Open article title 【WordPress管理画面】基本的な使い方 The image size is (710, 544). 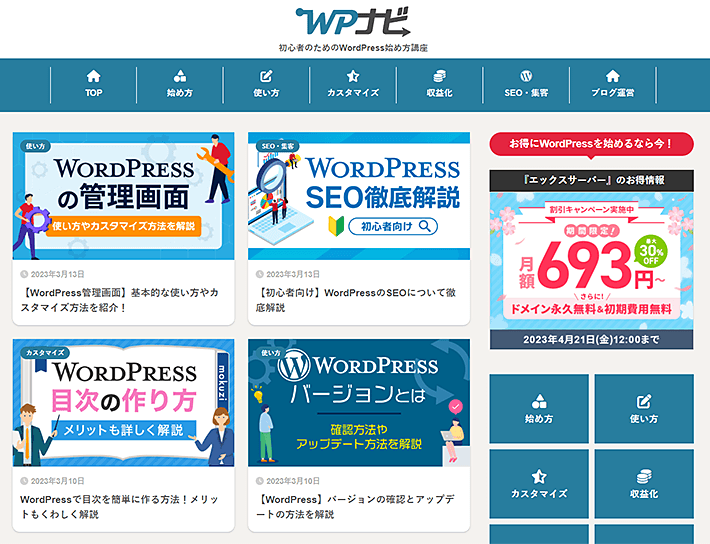(x=120, y=300)
